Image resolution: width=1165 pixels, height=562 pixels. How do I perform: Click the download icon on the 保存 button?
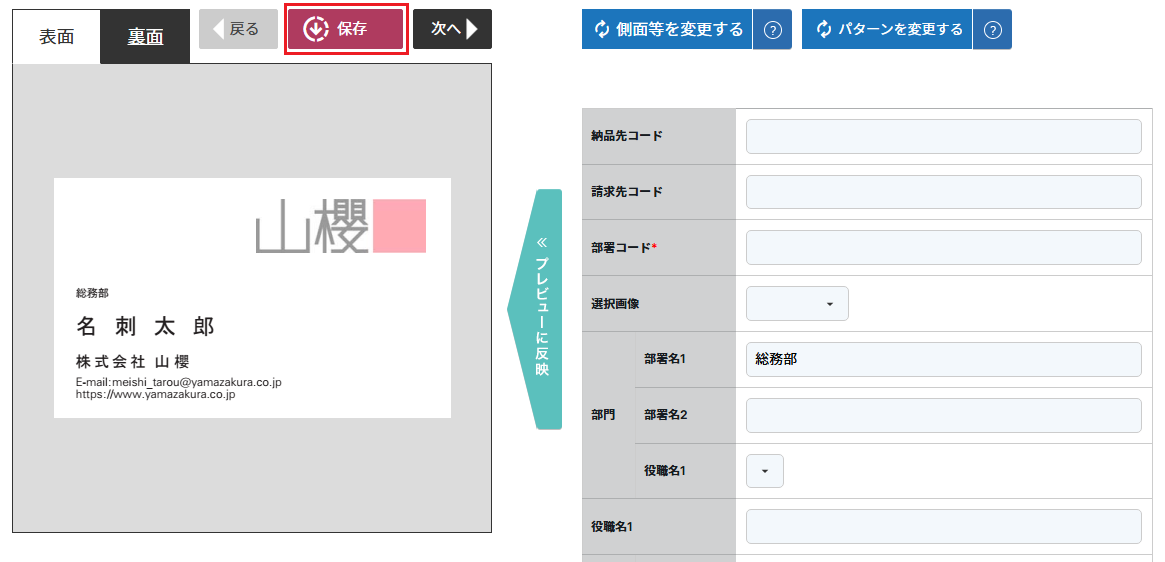pyautogui.click(x=317, y=30)
